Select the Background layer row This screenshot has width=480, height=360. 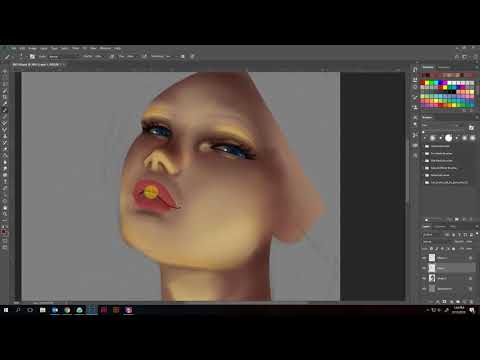(449, 289)
